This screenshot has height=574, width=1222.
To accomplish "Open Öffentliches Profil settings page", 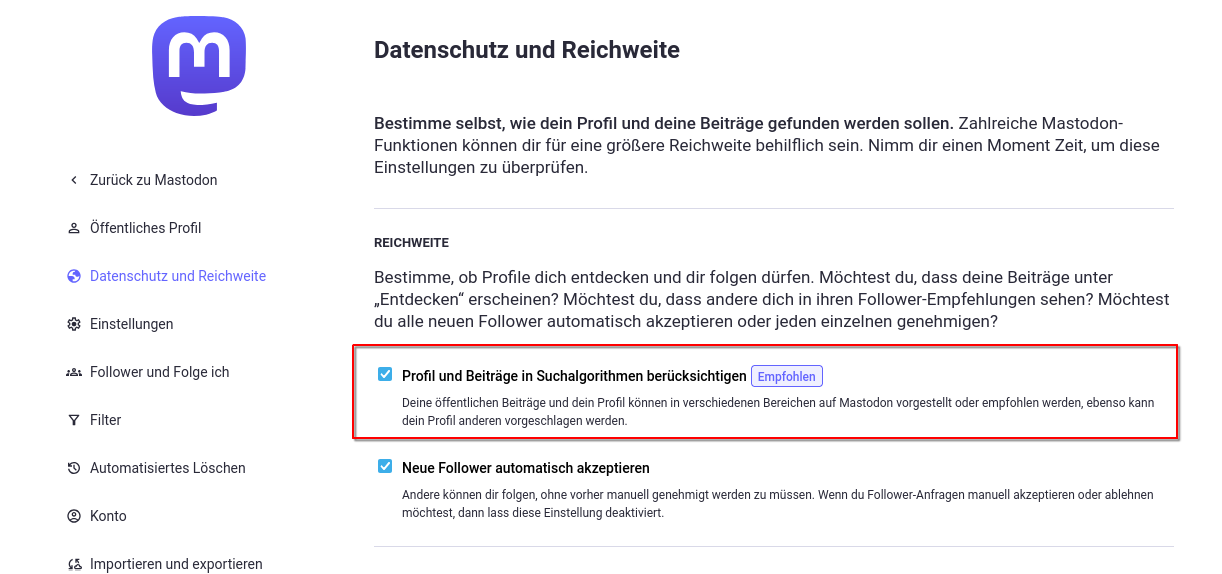I will pyautogui.click(x=145, y=228).
